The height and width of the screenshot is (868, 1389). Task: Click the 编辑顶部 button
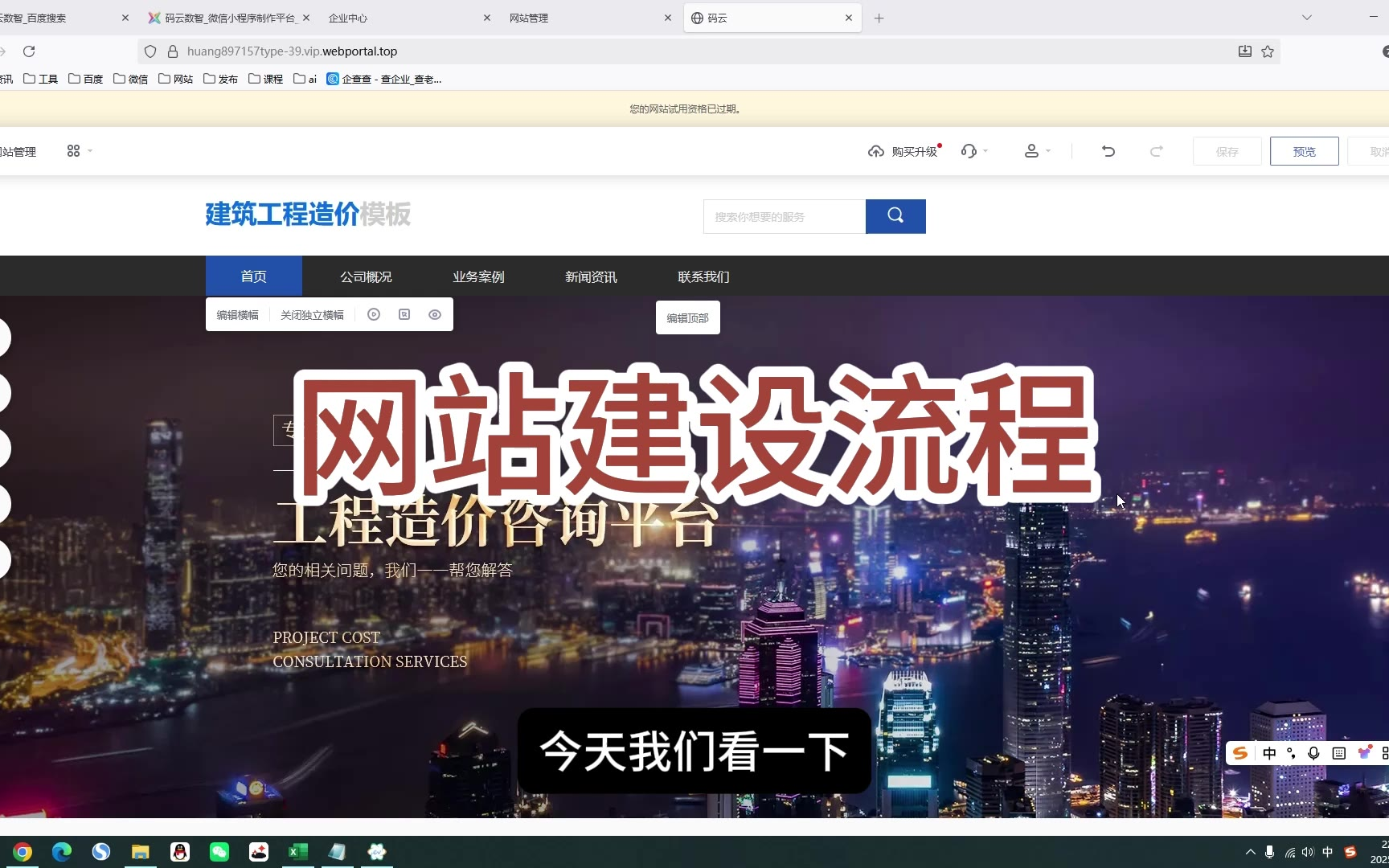point(688,318)
